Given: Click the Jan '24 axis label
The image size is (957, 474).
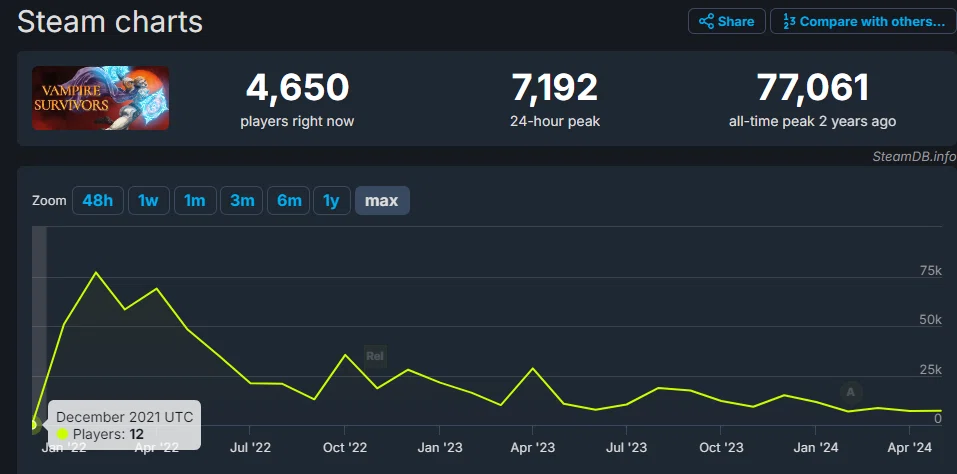Looking at the screenshot, I should [815, 448].
